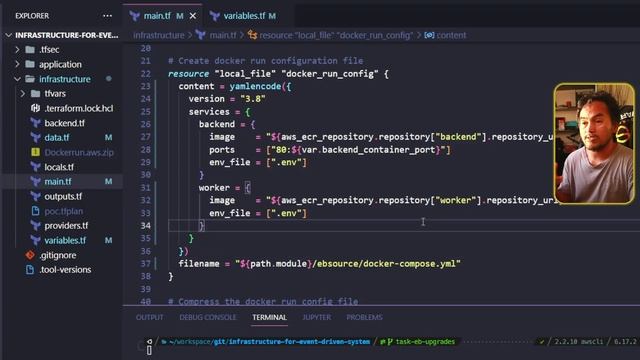Image resolution: width=640 pixels, height=360 pixels.
Task: Click file icon beside .tool-versions
Action: pos(30,270)
